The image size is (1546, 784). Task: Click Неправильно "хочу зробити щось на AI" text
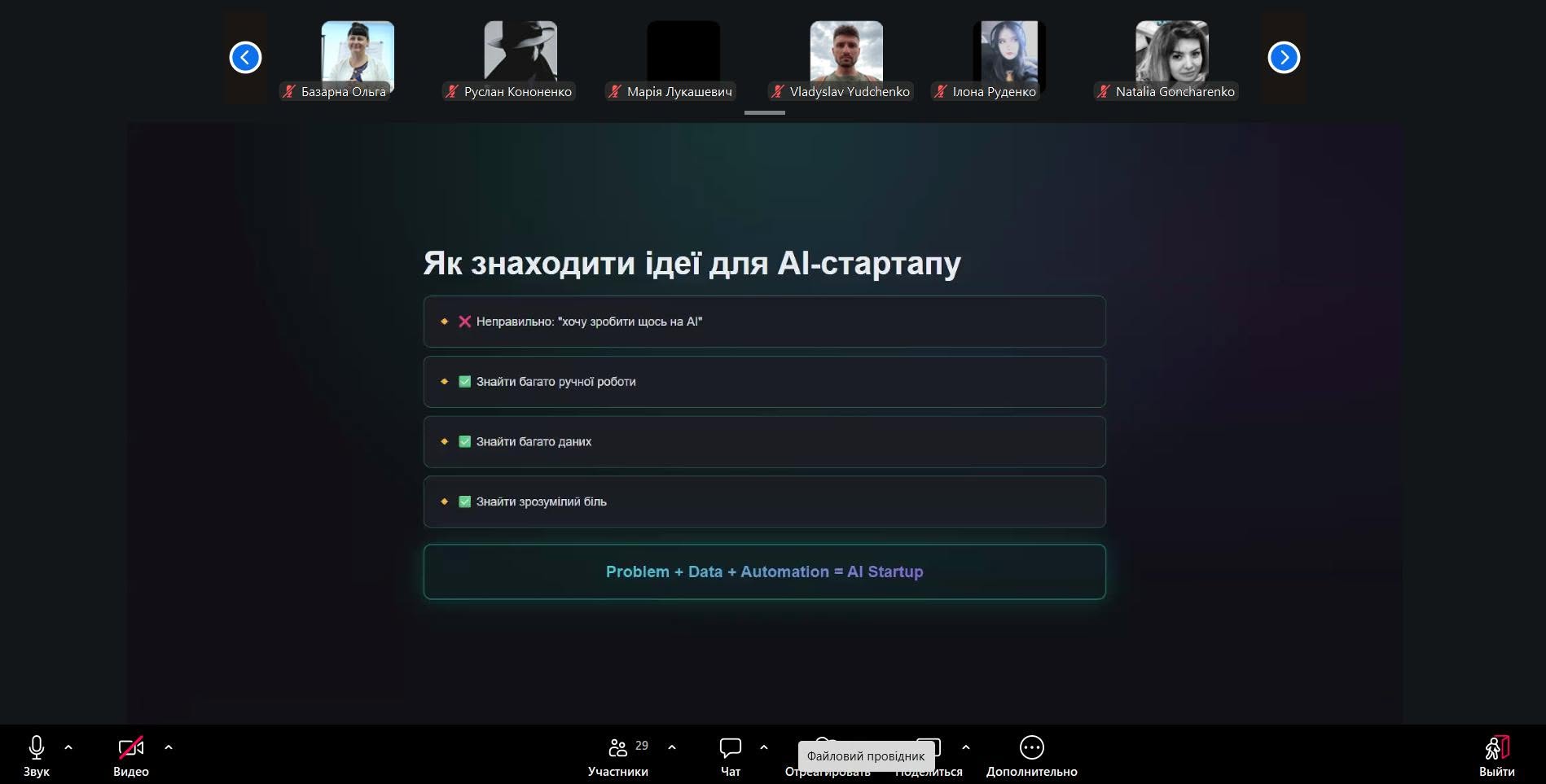[x=590, y=322]
